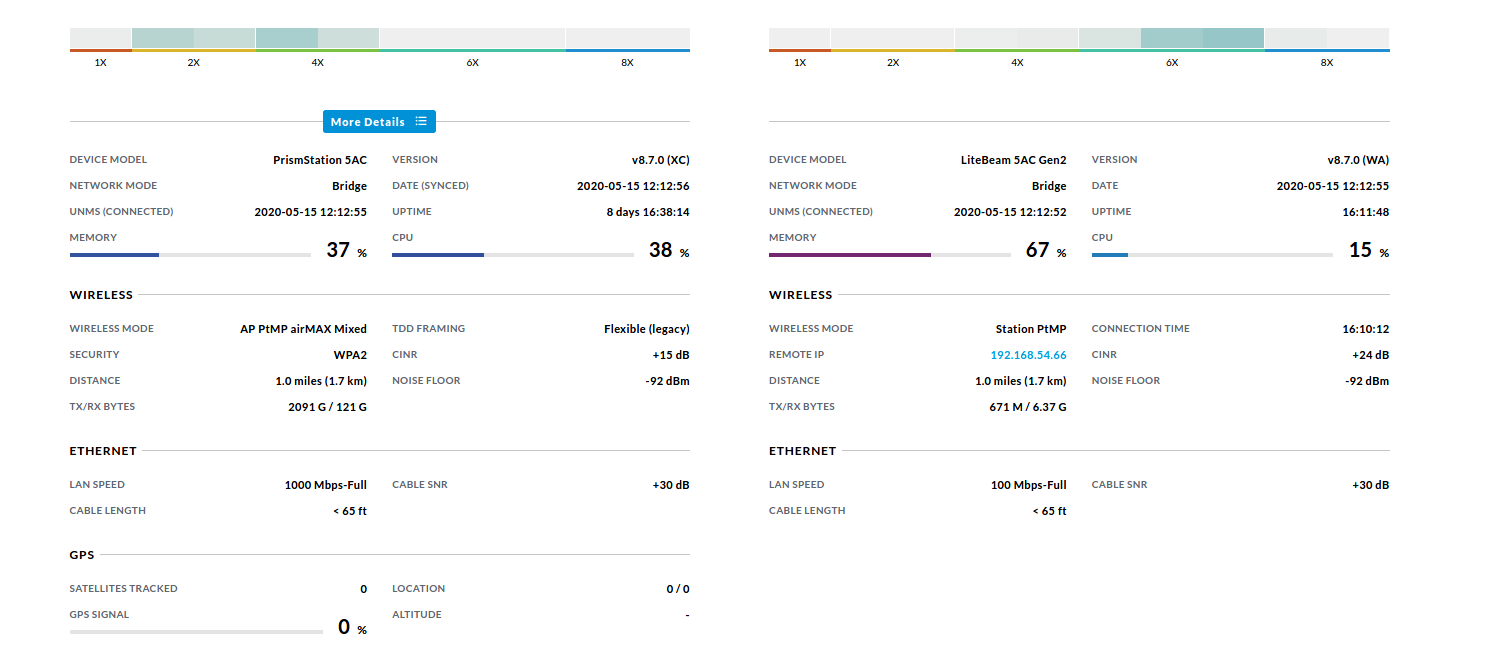
Task: Click the PrismStation CPU bar at 38%
Action: coord(512,255)
